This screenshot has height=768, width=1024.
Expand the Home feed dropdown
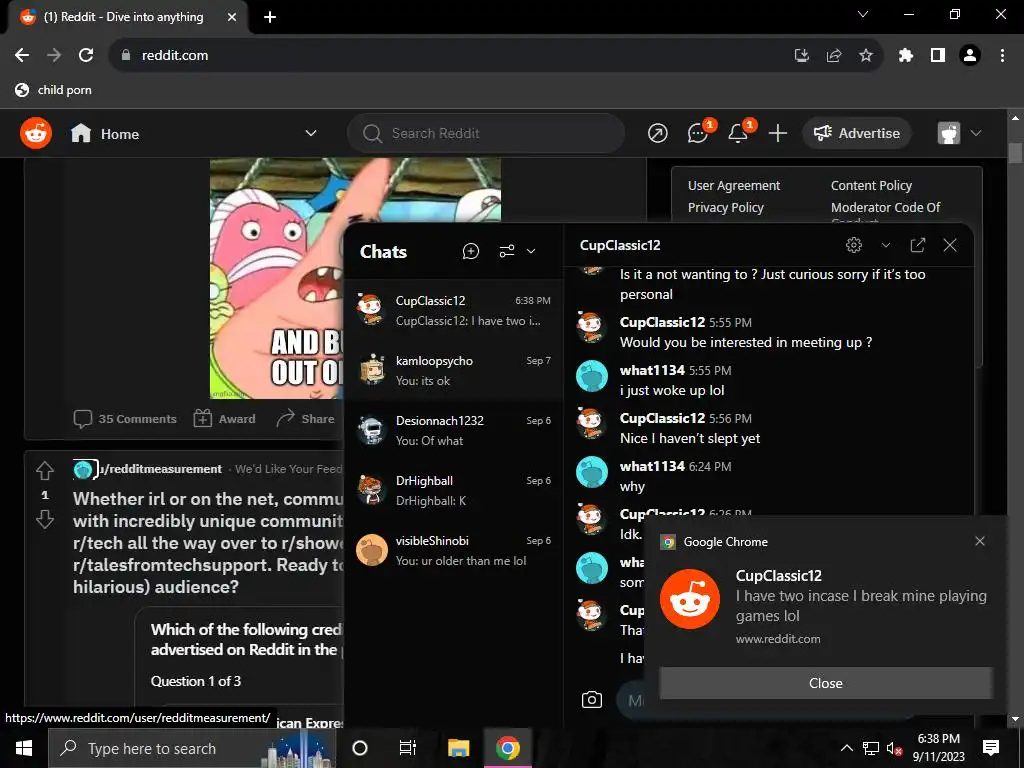[311, 133]
